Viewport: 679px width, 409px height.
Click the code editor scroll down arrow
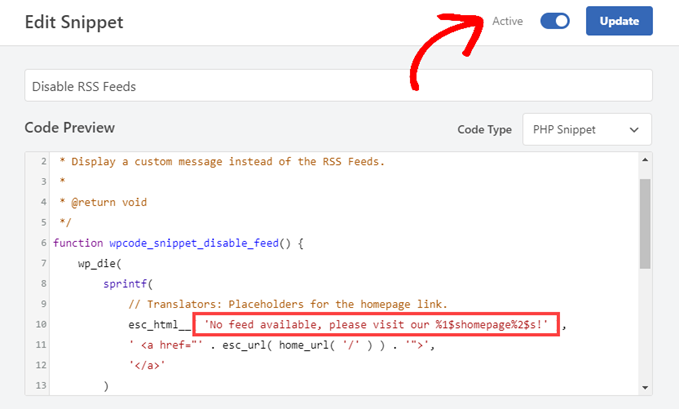[645, 387]
